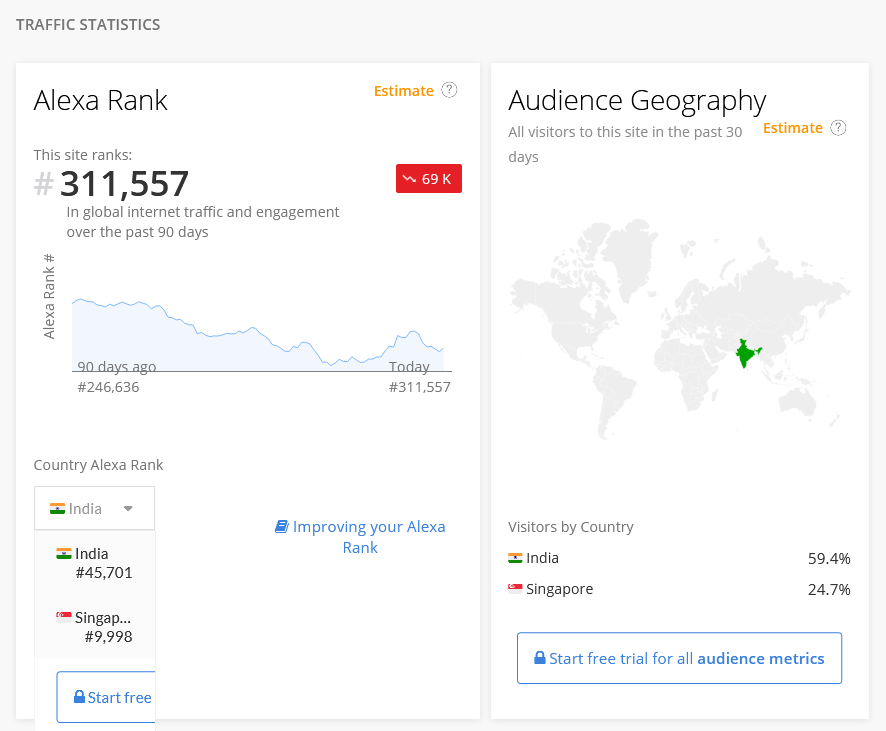Click the help icon beside Audience Geography Estimate
This screenshot has height=731, width=886.
coord(838,128)
